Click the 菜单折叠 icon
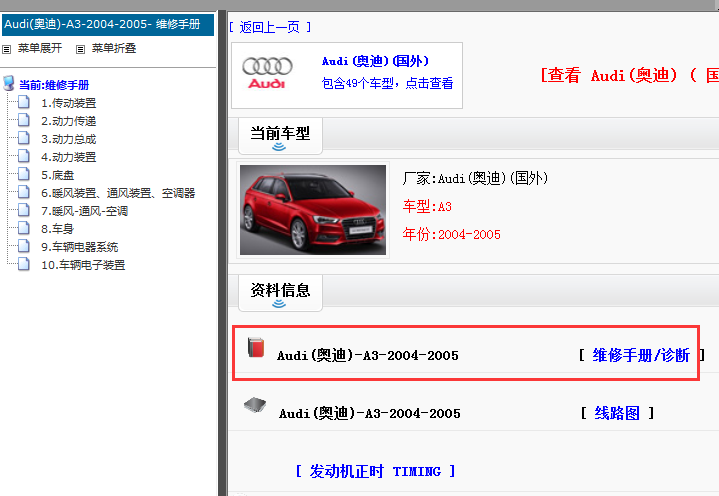The image size is (719, 496). [80, 49]
